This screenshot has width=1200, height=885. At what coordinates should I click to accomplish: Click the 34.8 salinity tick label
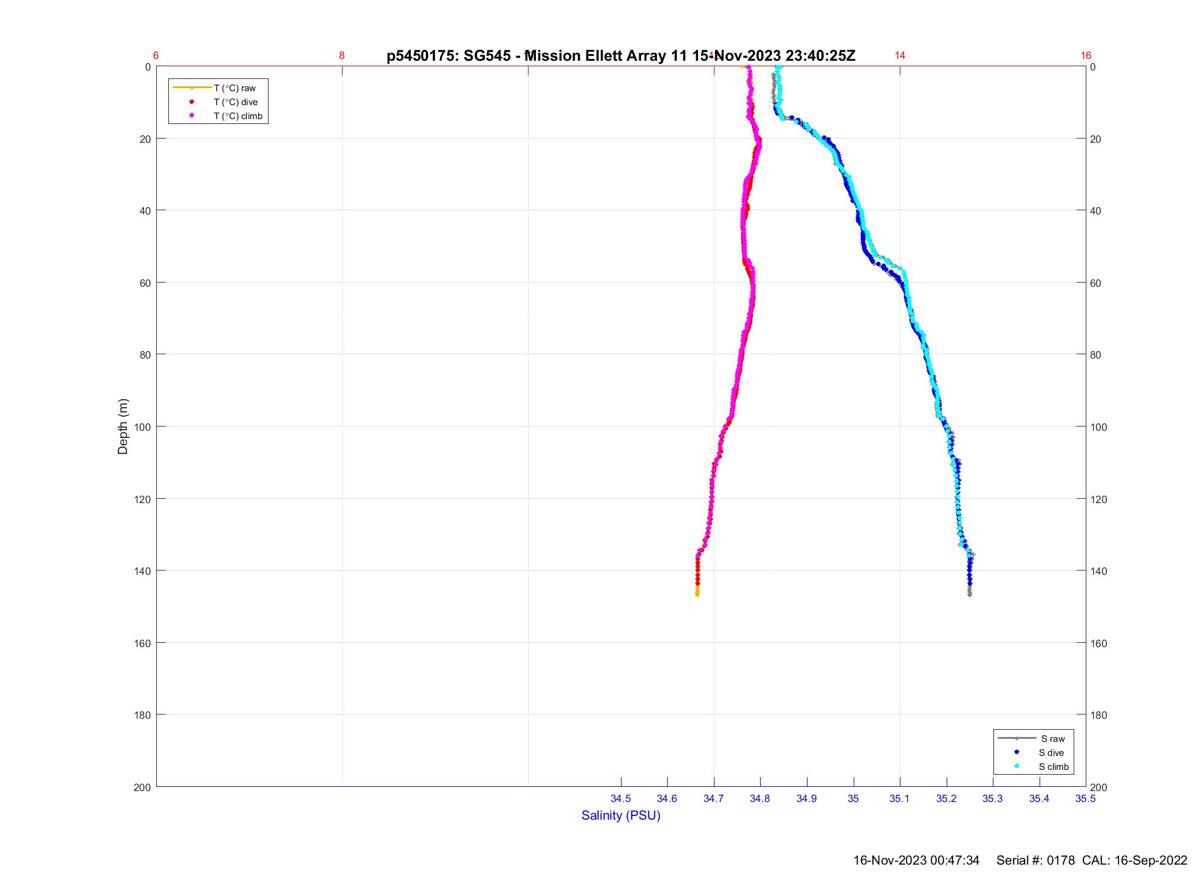tap(760, 798)
